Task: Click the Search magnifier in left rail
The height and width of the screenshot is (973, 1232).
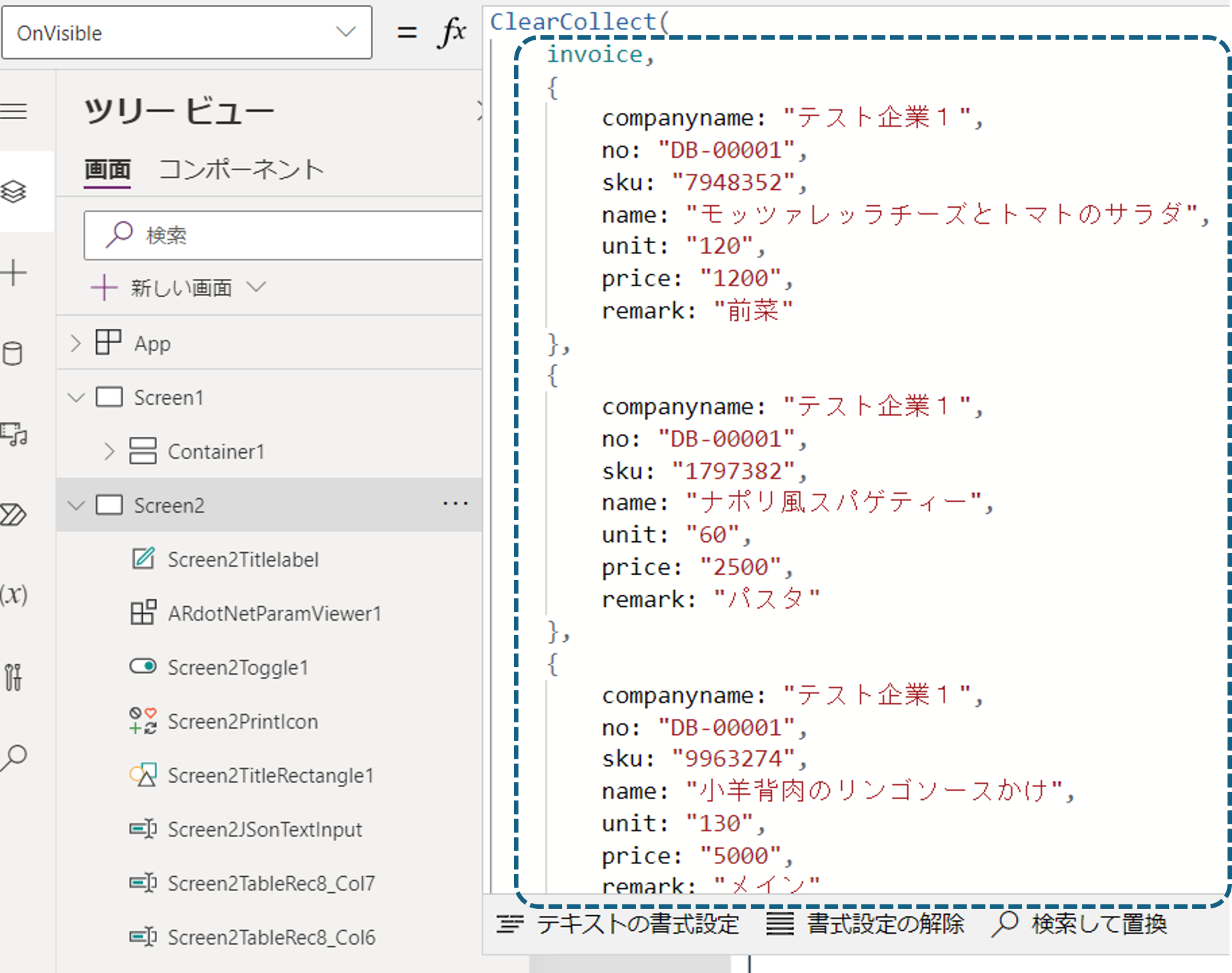Action: pos(13,757)
